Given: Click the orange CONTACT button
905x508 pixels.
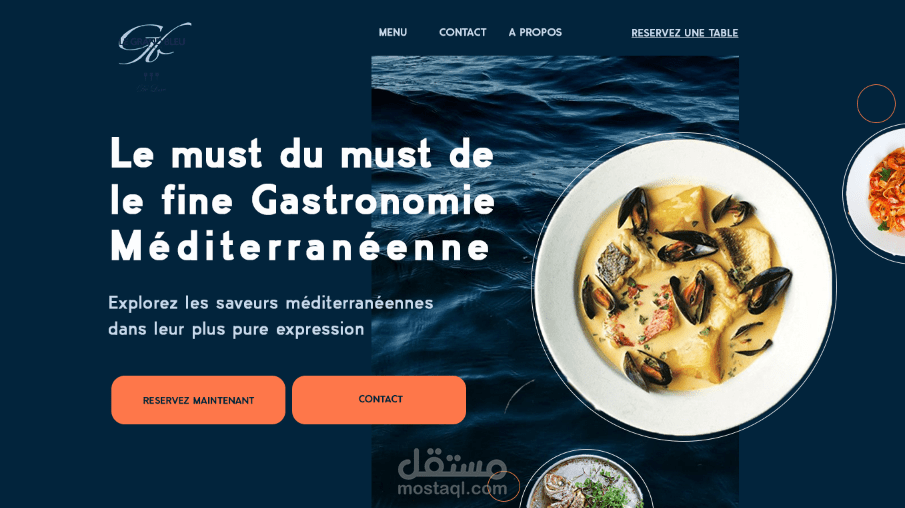Looking at the screenshot, I should 379,399.
